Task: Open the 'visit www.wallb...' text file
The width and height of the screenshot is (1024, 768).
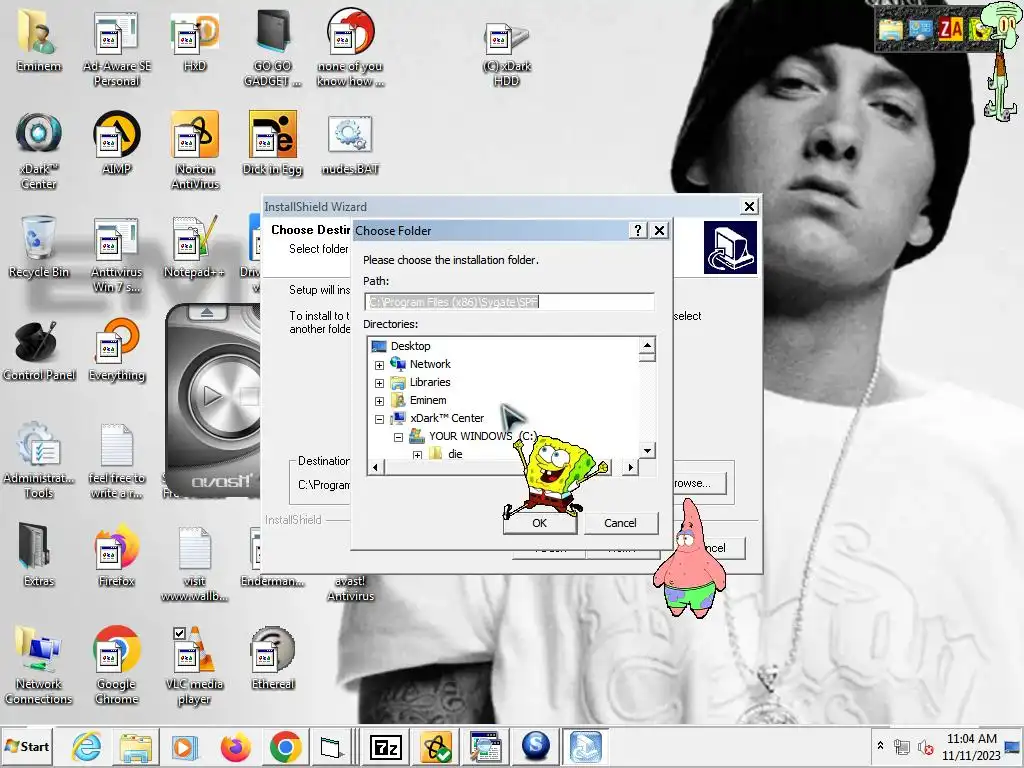Action: coord(195,564)
